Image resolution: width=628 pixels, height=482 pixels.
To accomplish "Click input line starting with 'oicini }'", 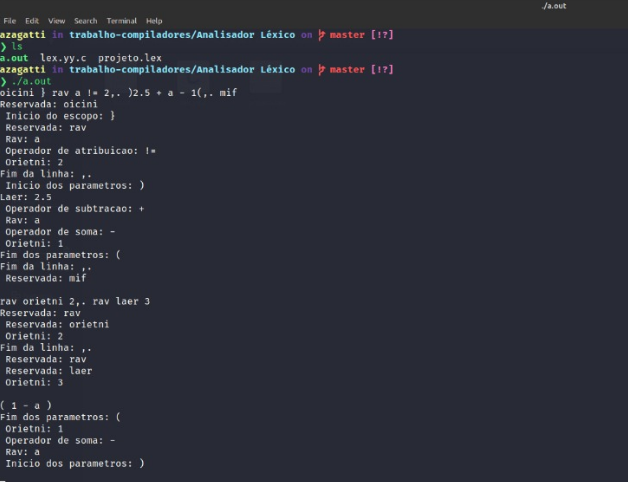I will [x=119, y=93].
